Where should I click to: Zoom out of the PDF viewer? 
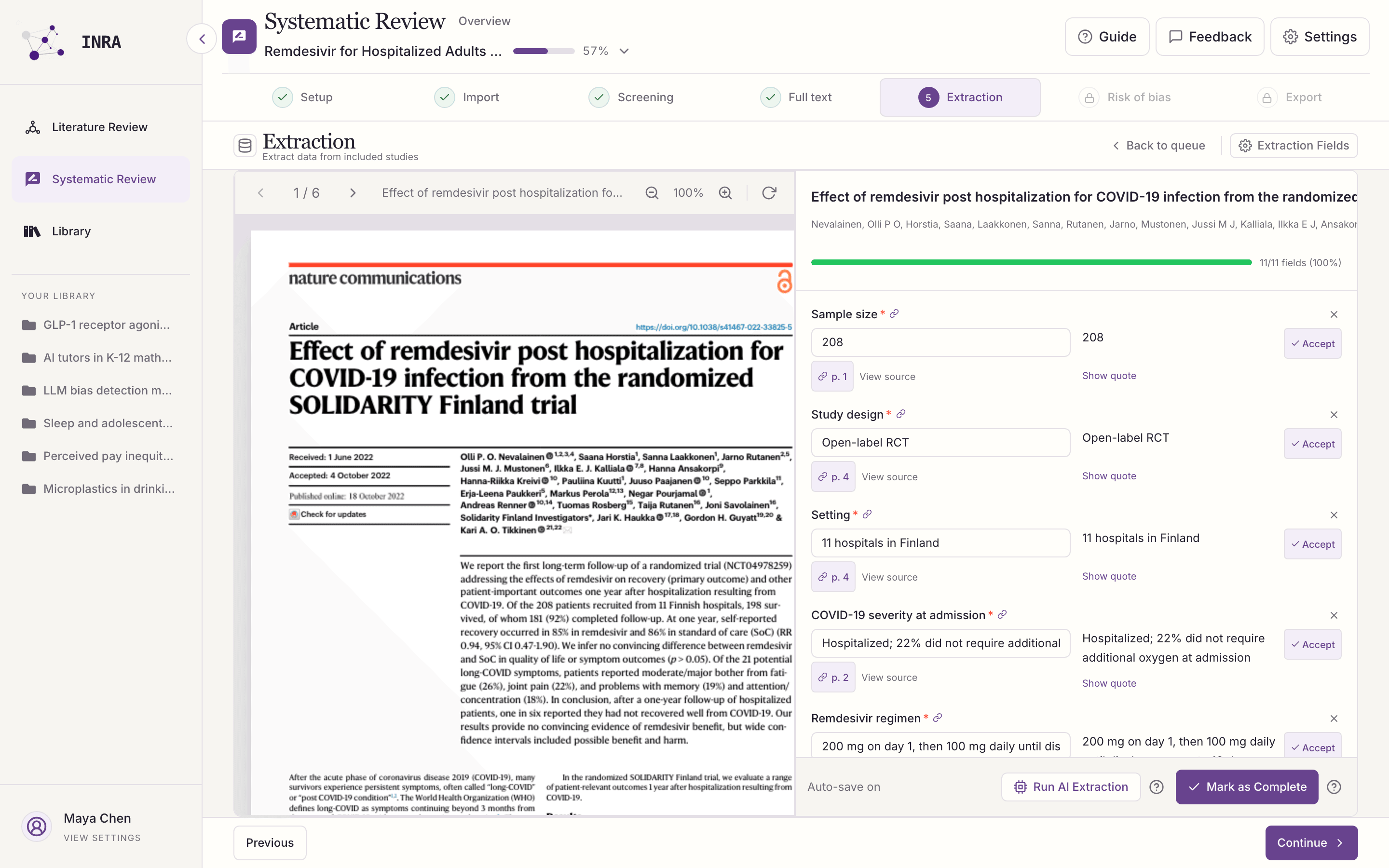click(x=652, y=193)
